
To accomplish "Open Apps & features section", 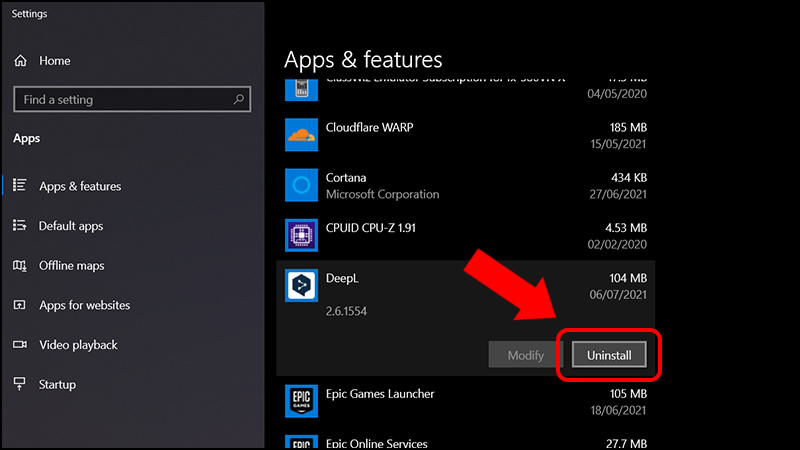I will click(x=80, y=187).
